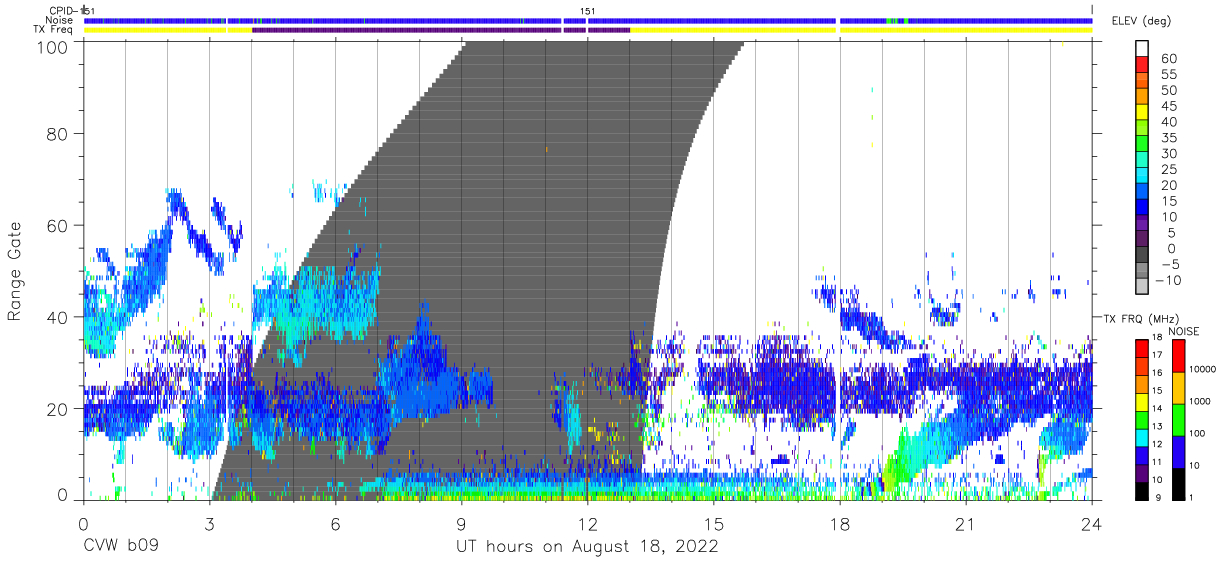Click the '100' range gate tick label
This screenshot has height=567, width=1228.
pyautogui.click(x=53, y=47)
